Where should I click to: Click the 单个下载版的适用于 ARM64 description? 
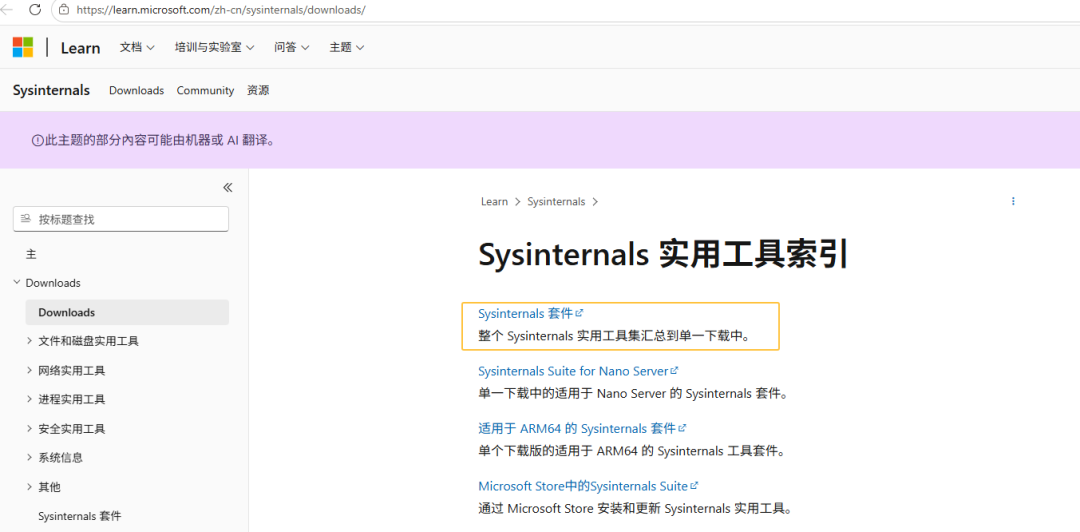(x=632, y=452)
